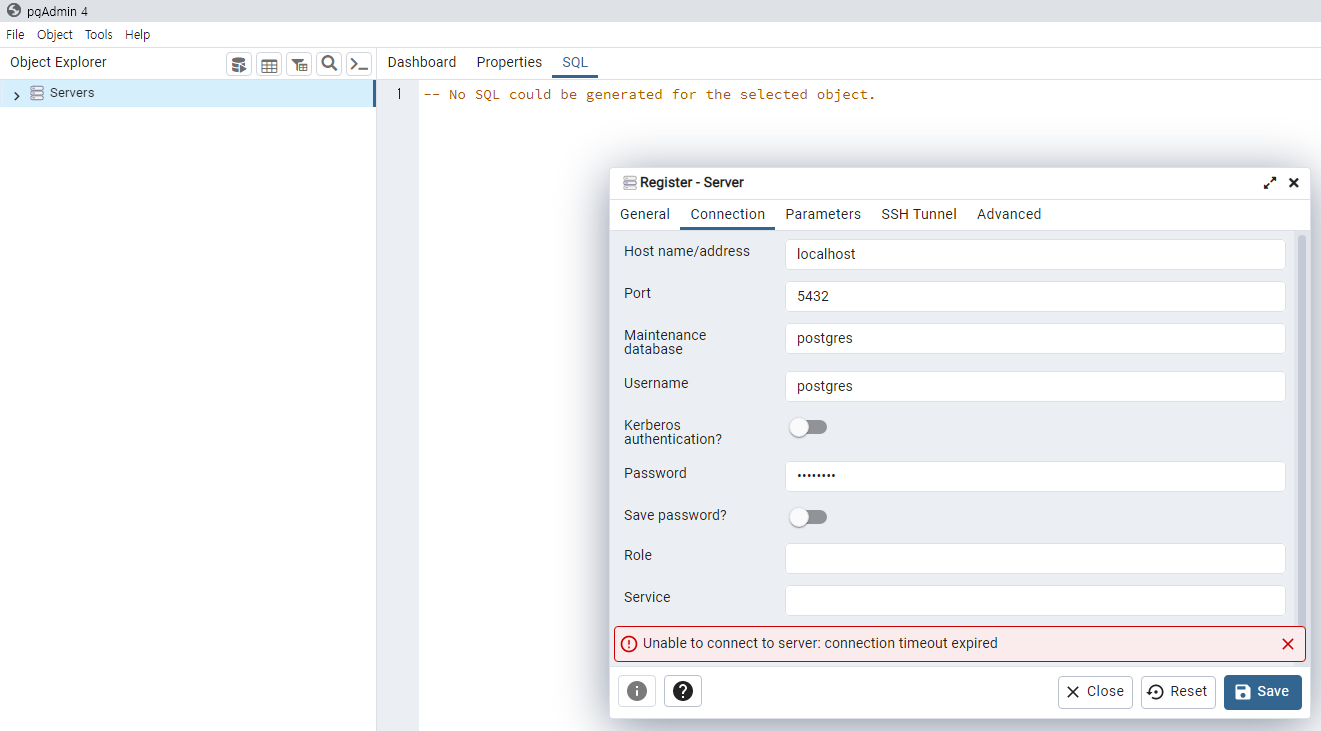The image size is (1321, 731).
Task: Switch to the SSH Tunnel tab
Action: [x=918, y=214]
